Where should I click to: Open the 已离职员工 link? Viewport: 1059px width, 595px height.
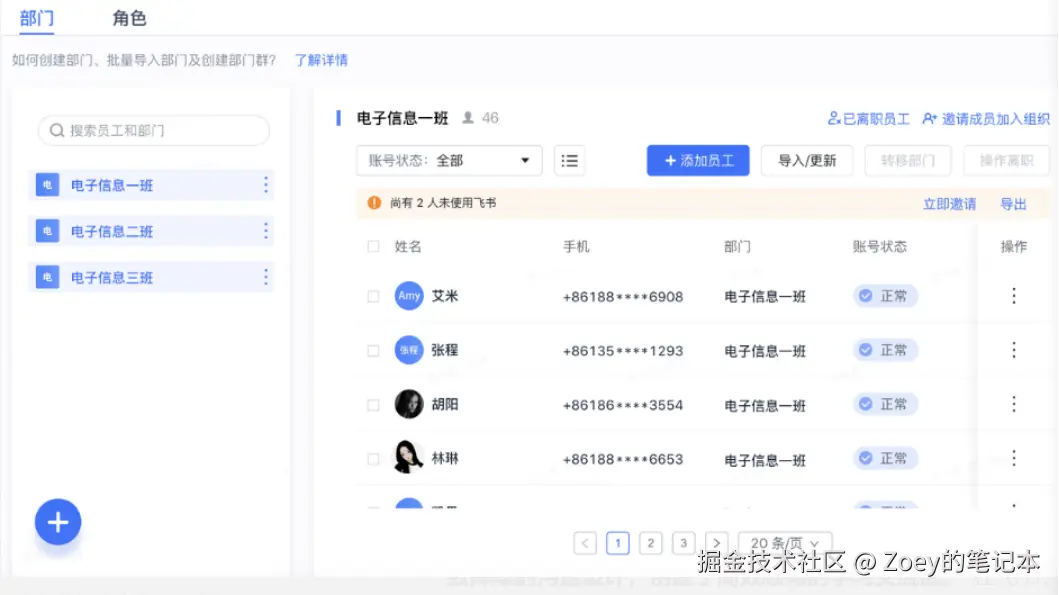pos(869,119)
